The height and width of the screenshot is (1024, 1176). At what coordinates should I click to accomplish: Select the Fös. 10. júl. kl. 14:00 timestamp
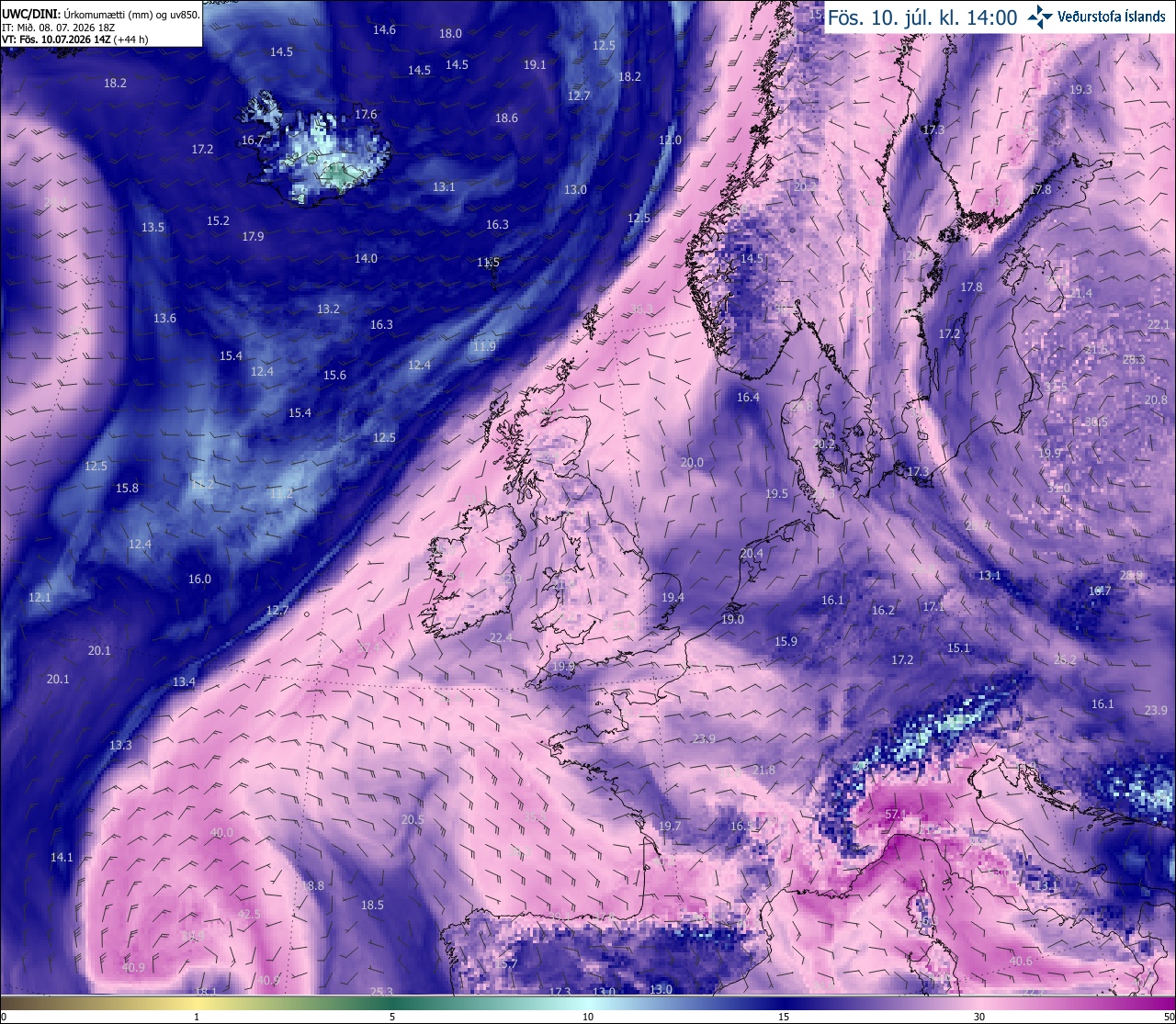pos(922,17)
